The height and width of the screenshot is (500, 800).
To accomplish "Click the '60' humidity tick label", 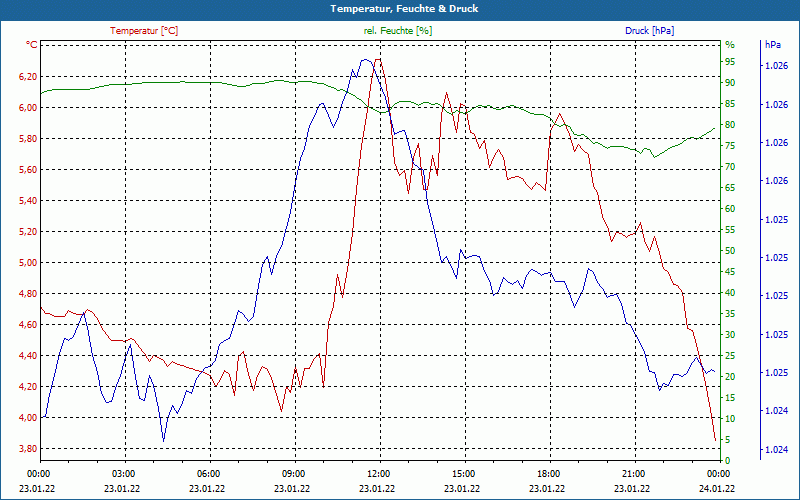I will point(730,209).
